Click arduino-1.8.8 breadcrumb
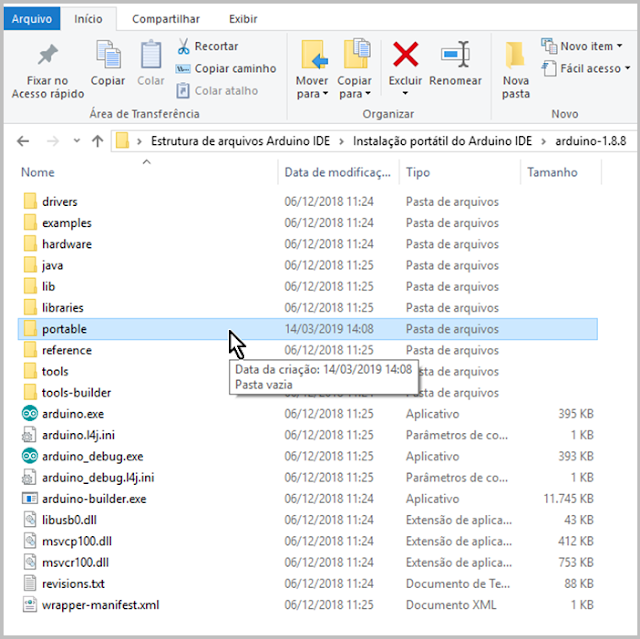Image resolution: width=640 pixels, height=639 pixels. click(591, 141)
